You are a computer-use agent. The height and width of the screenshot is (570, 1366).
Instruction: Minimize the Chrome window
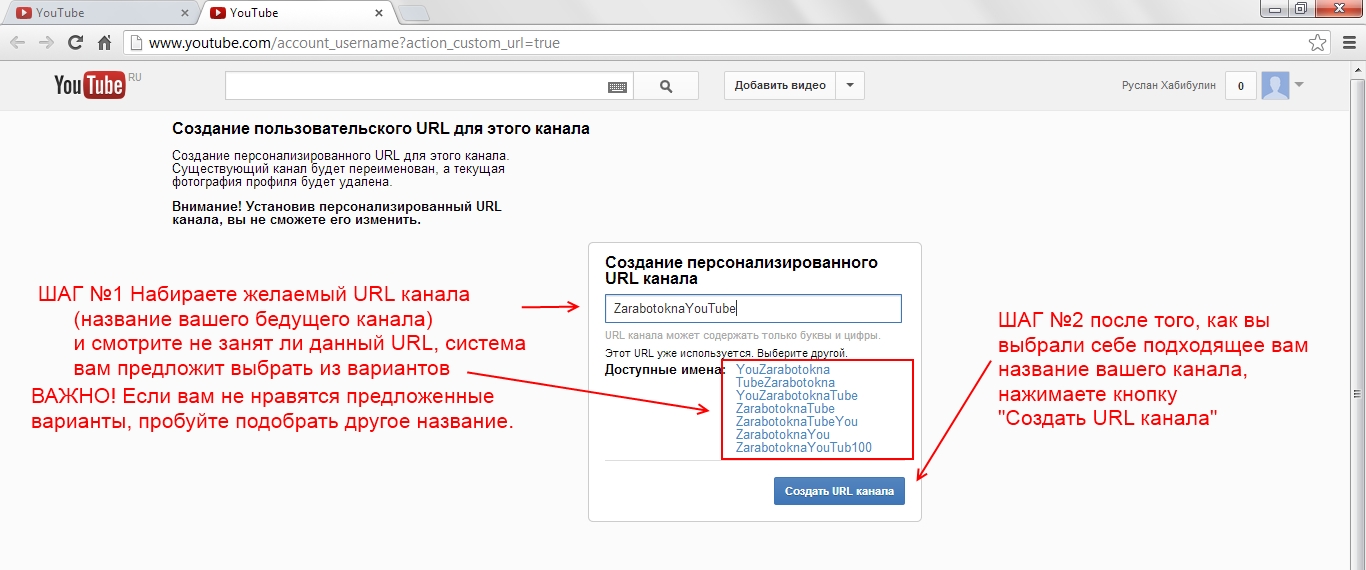pyautogui.click(x=1275, y=8)
